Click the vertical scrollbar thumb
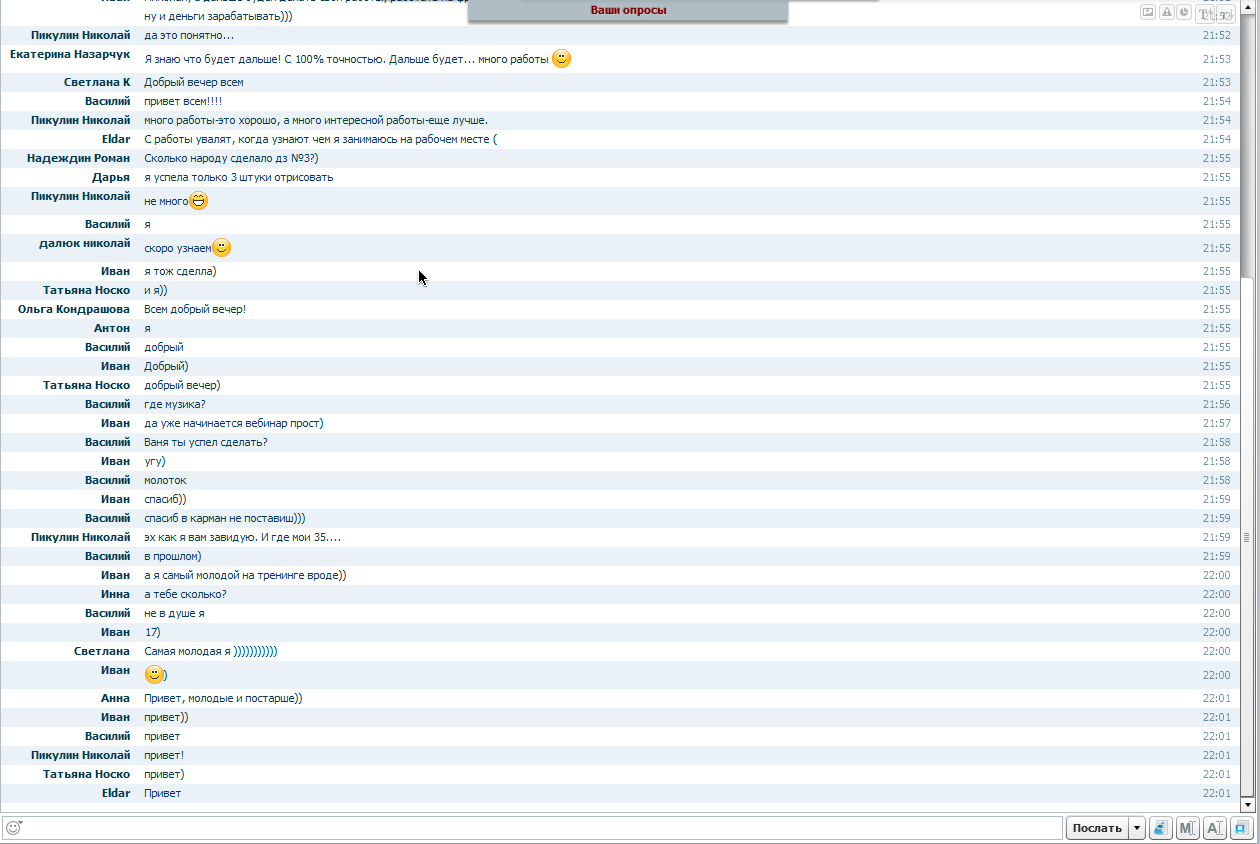 coord(1247,537)
